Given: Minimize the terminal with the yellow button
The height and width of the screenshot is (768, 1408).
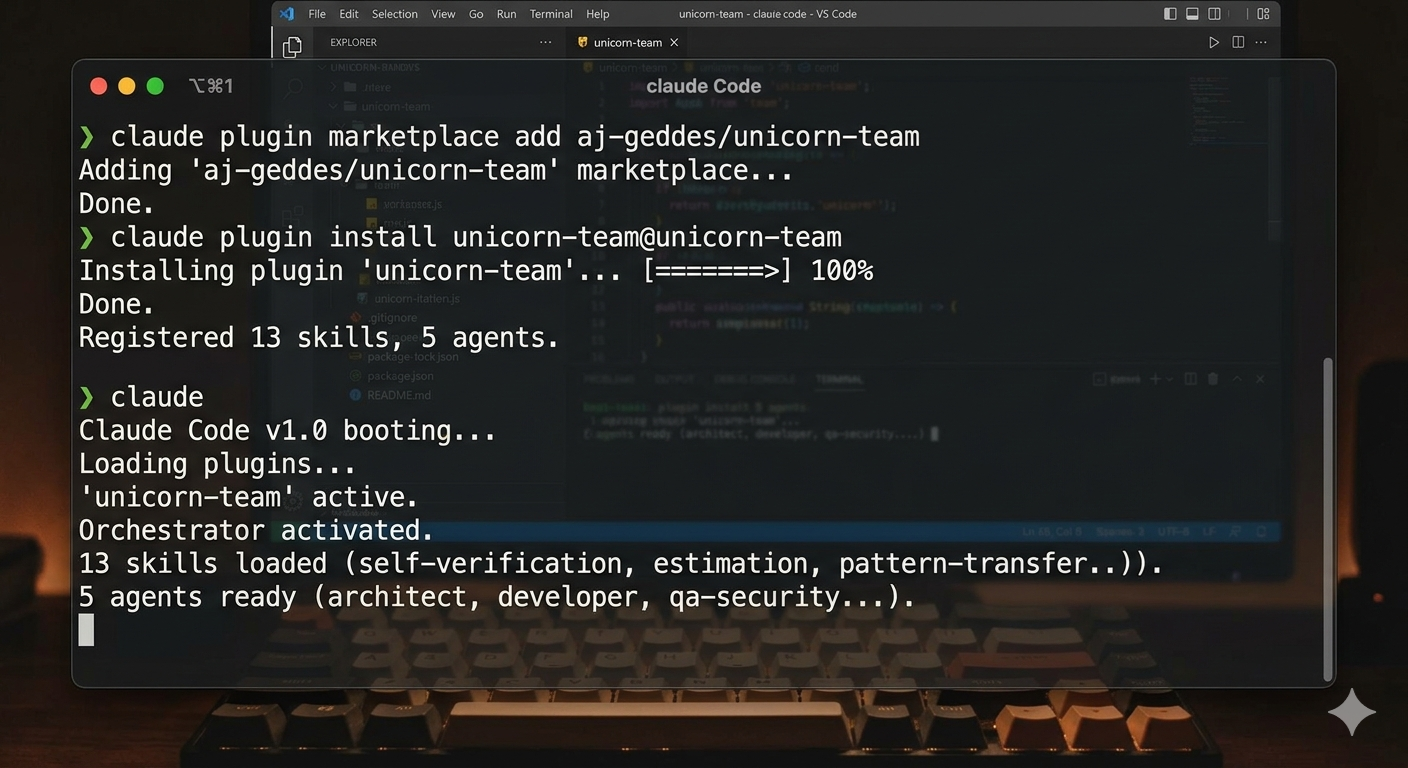Looking at the screenshot, I should (126, 86).
